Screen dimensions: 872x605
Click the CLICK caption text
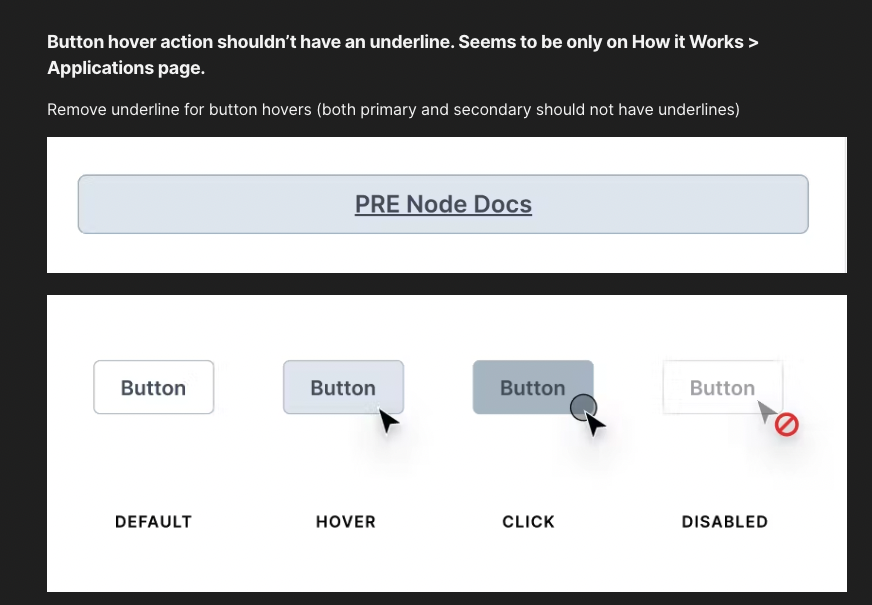coord(528,521)
